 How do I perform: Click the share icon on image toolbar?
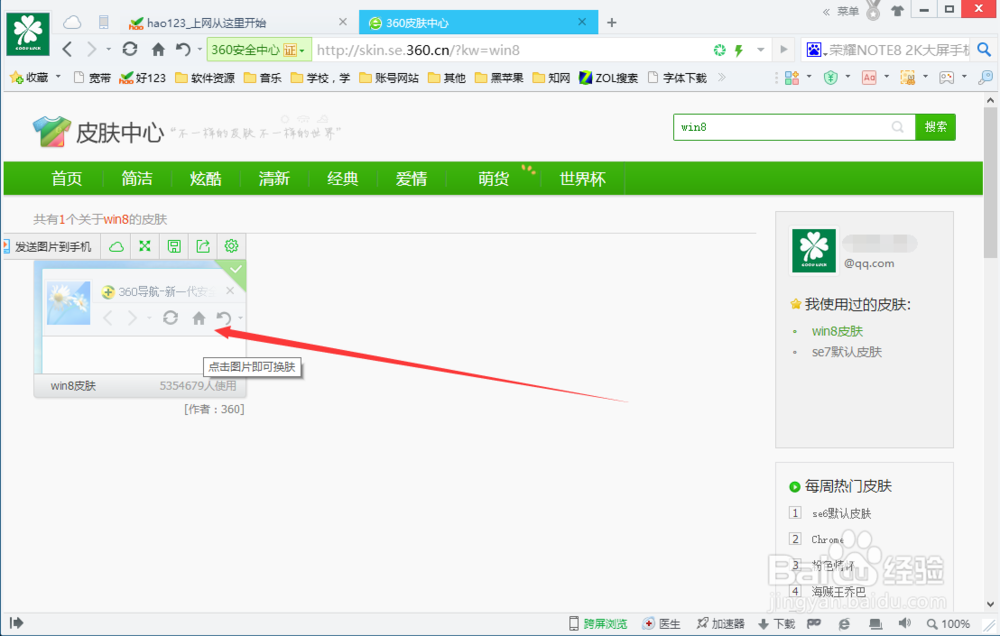tap(203, 246)
